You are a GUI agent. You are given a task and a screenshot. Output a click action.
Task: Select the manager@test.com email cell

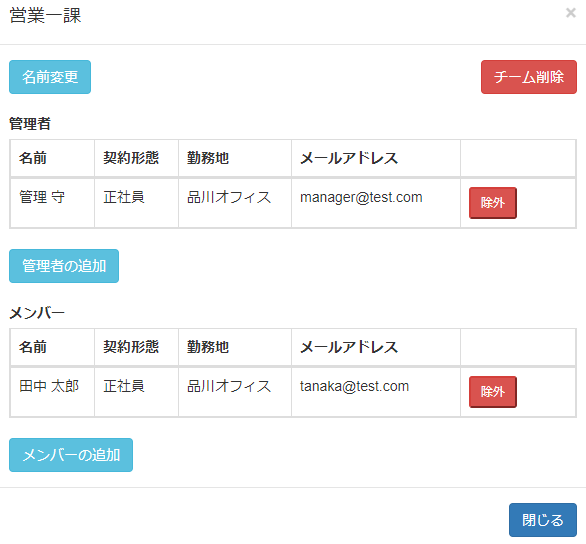coord(376,203)
